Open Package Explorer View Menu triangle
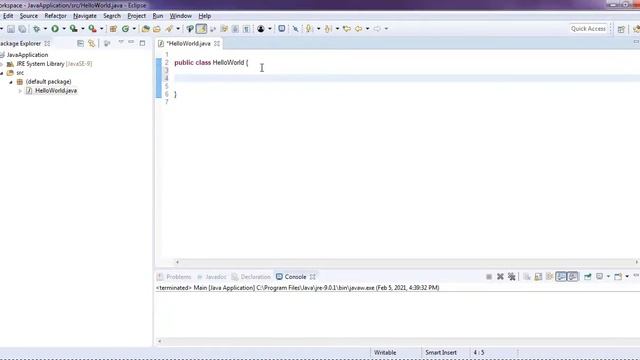The width and height of the screenshot is (640, 360). pos(121,42)
